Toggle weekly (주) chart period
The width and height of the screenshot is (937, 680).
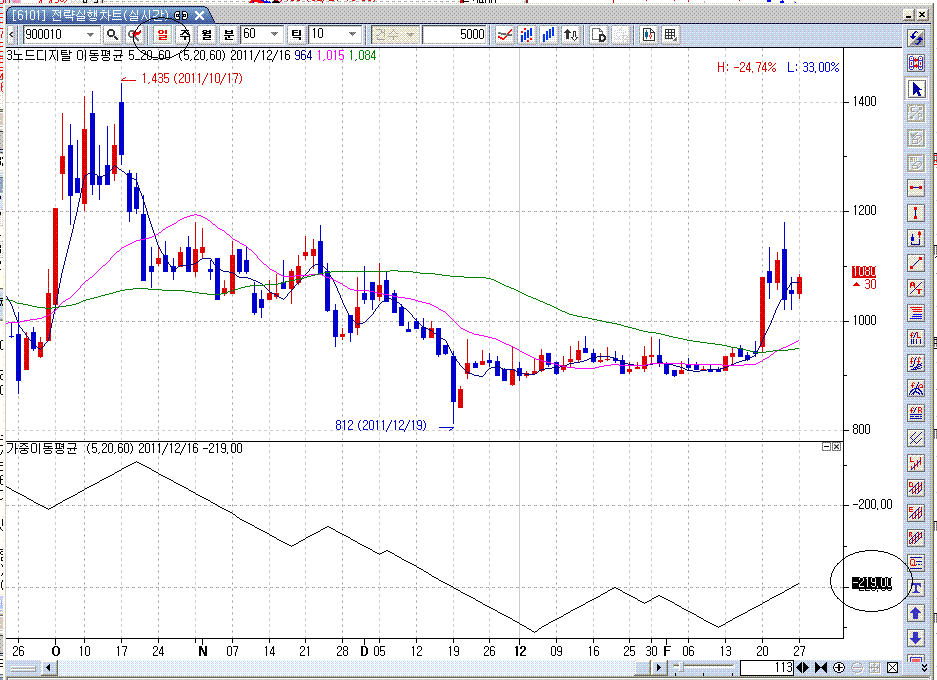pyautogui.click(x=184, y=35)
